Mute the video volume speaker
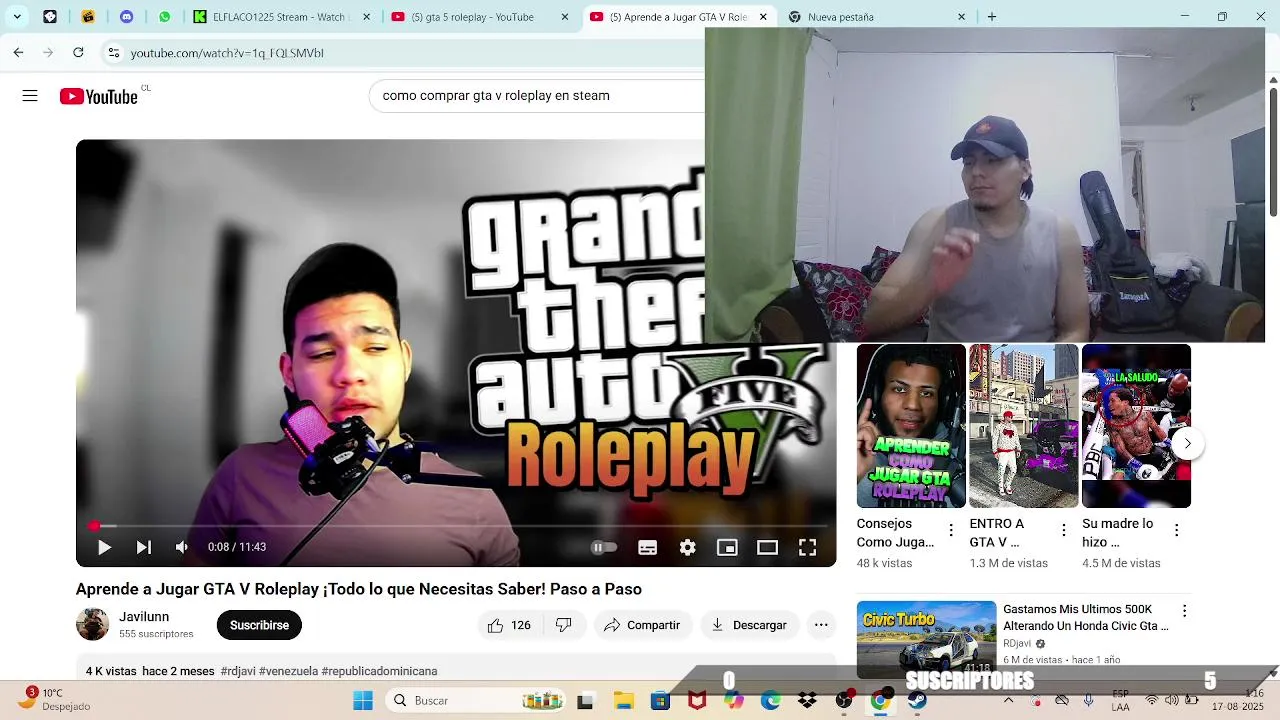This screenshot has height=720, width=1280. pyautogui.click(x=181, y=547)
